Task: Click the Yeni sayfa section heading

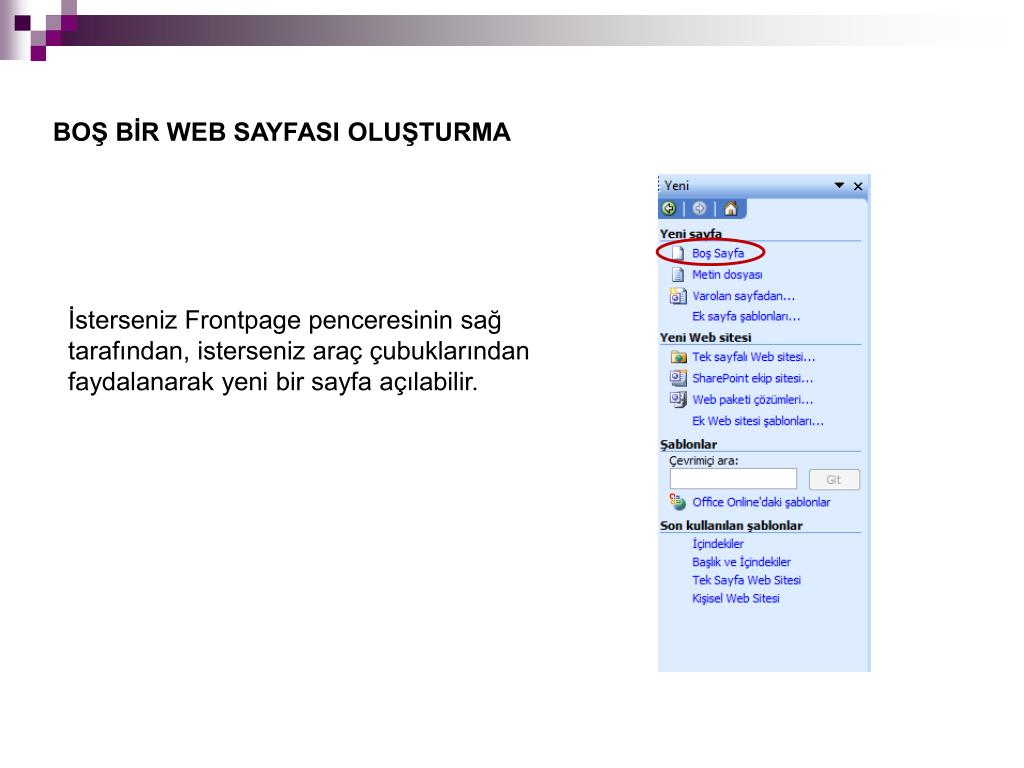Action: click(x=690, y=234)
